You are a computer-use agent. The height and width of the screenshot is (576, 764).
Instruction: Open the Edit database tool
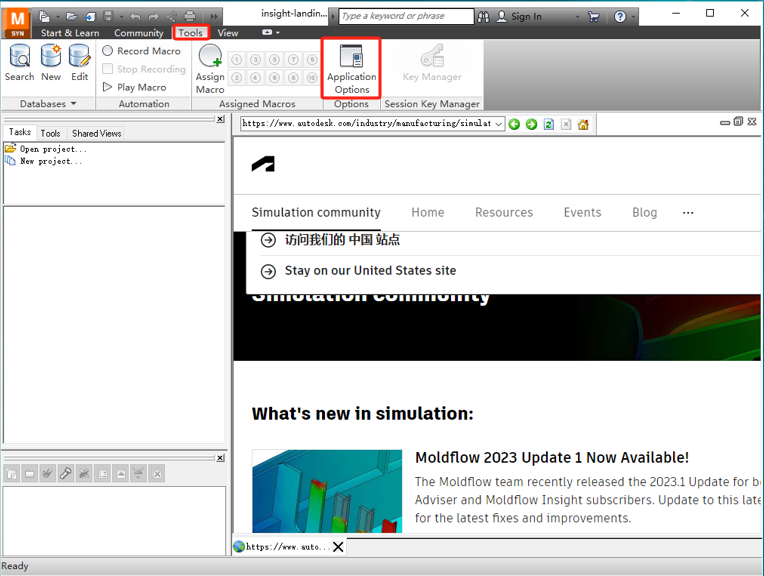(x=79, y=62)
